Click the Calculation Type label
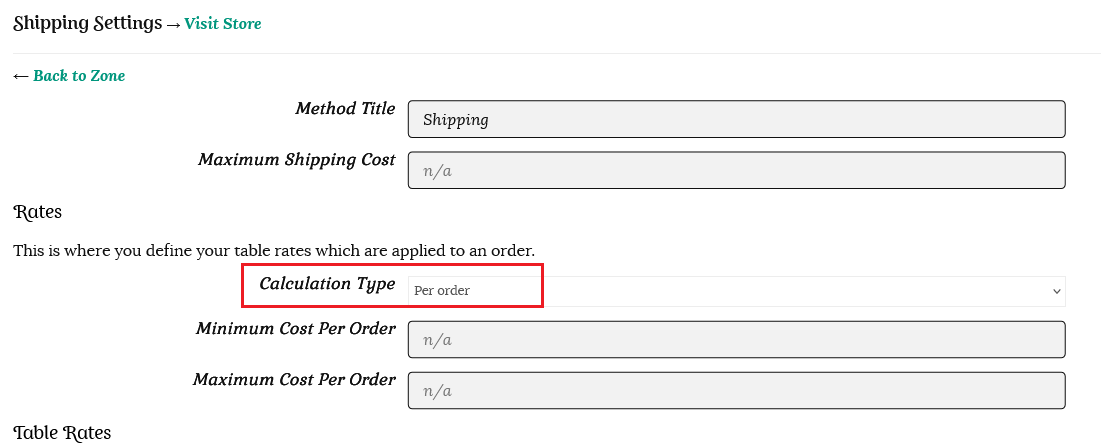 point(327,283)
